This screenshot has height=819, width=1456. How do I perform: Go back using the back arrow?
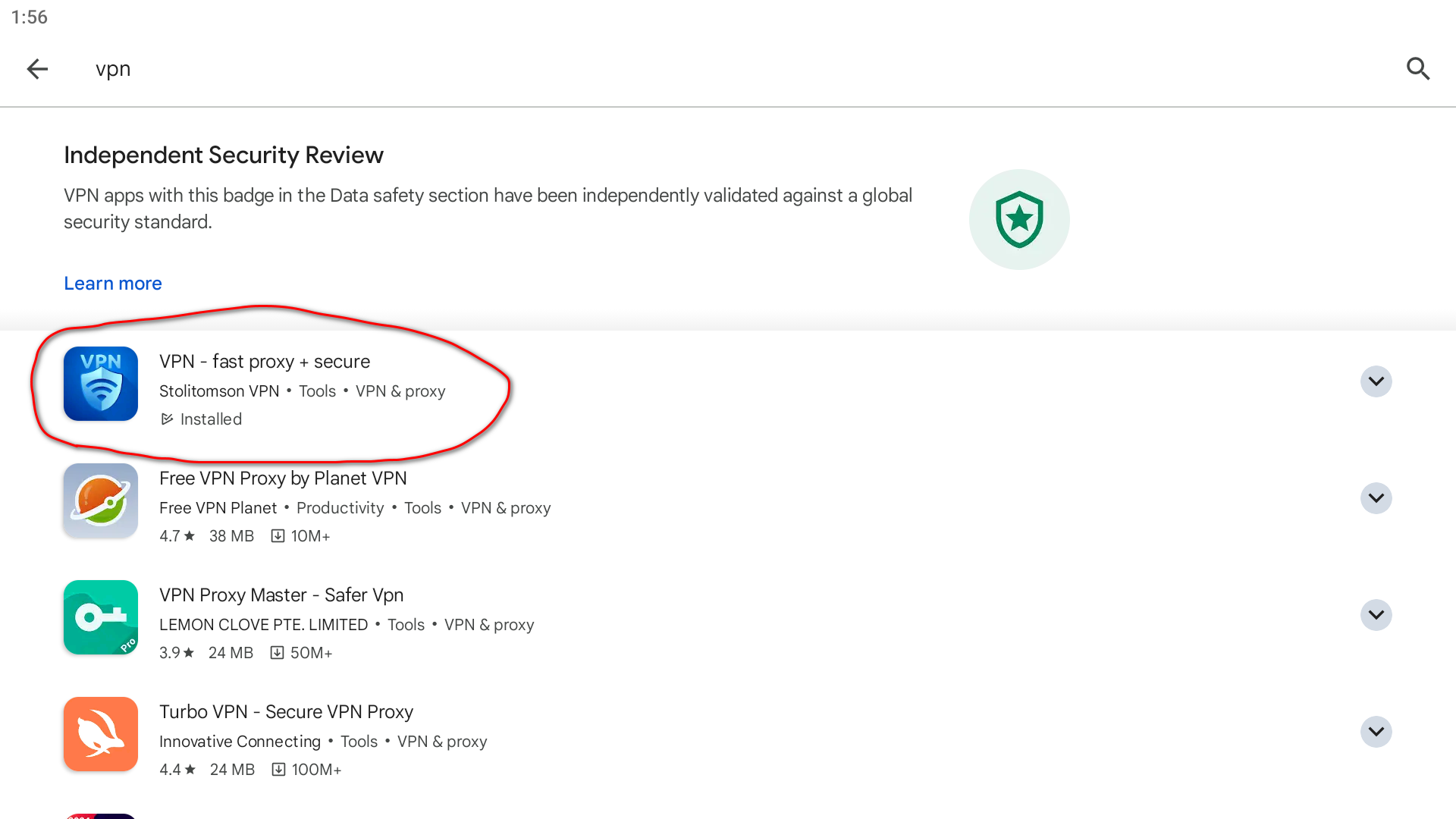pos(37,69)
